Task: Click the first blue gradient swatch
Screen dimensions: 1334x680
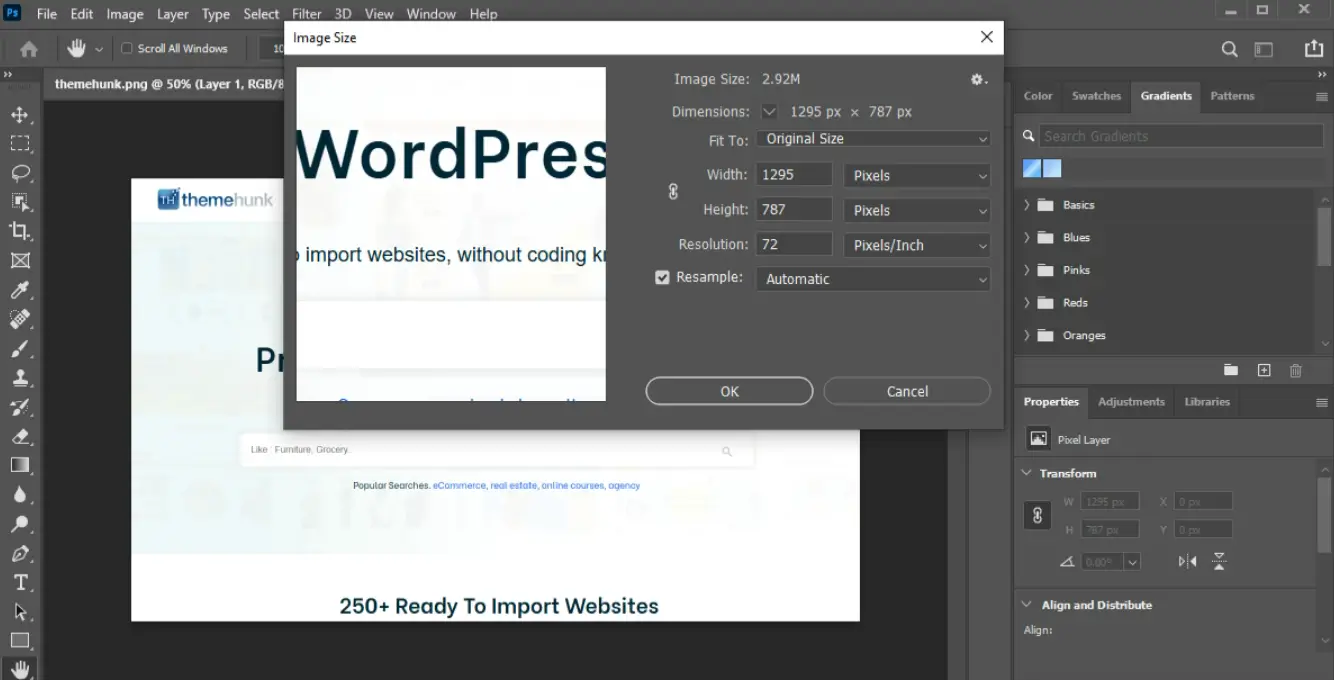Action: pyautogui.click(x=1032, y=169)
